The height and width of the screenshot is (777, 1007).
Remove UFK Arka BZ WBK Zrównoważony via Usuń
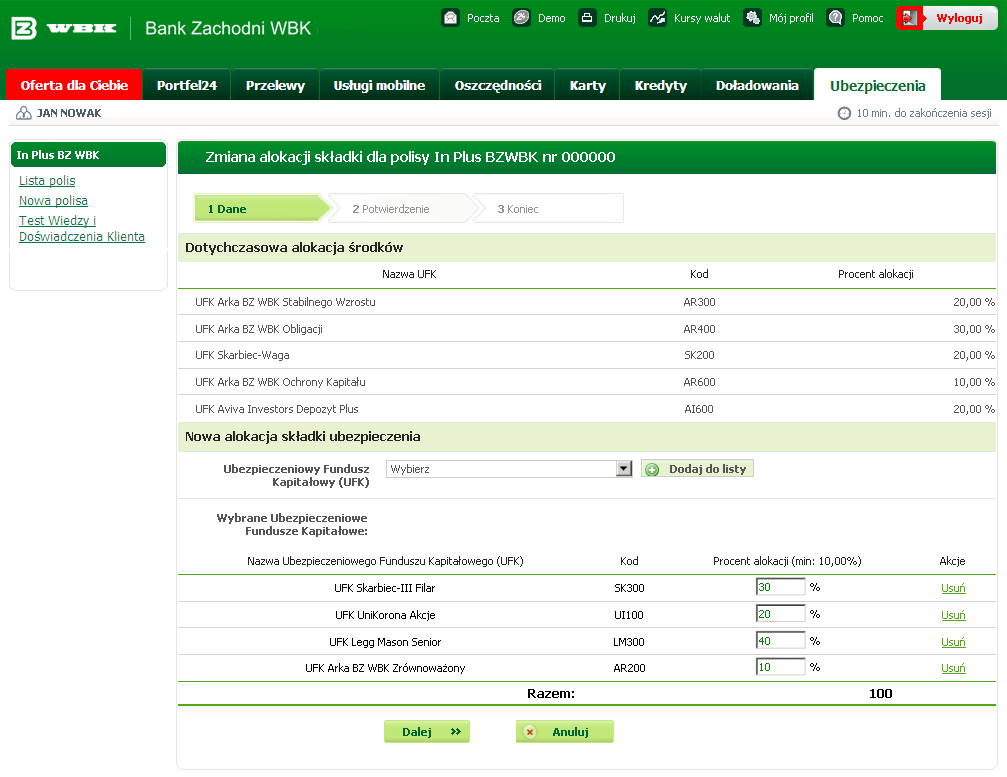point(953,668)
